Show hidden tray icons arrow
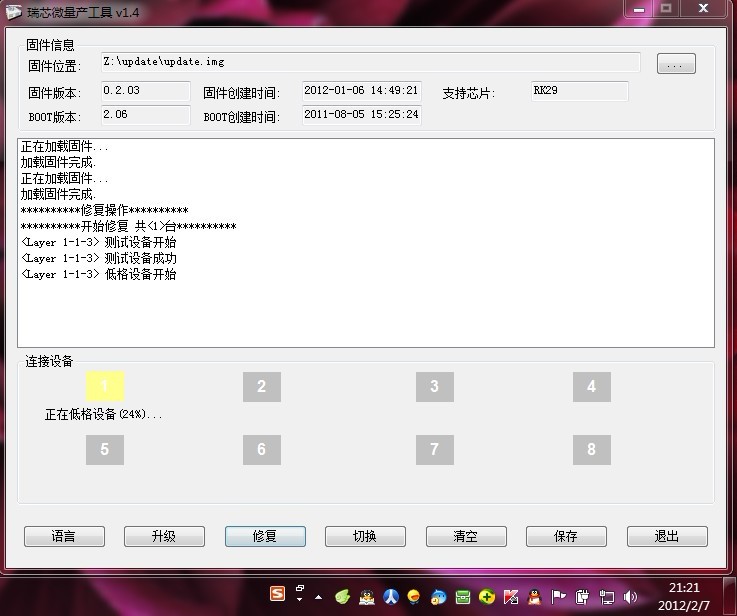Image resolution: width=737 pixels, height=616 pixels. pyautogui.click(x=319, y=598)
